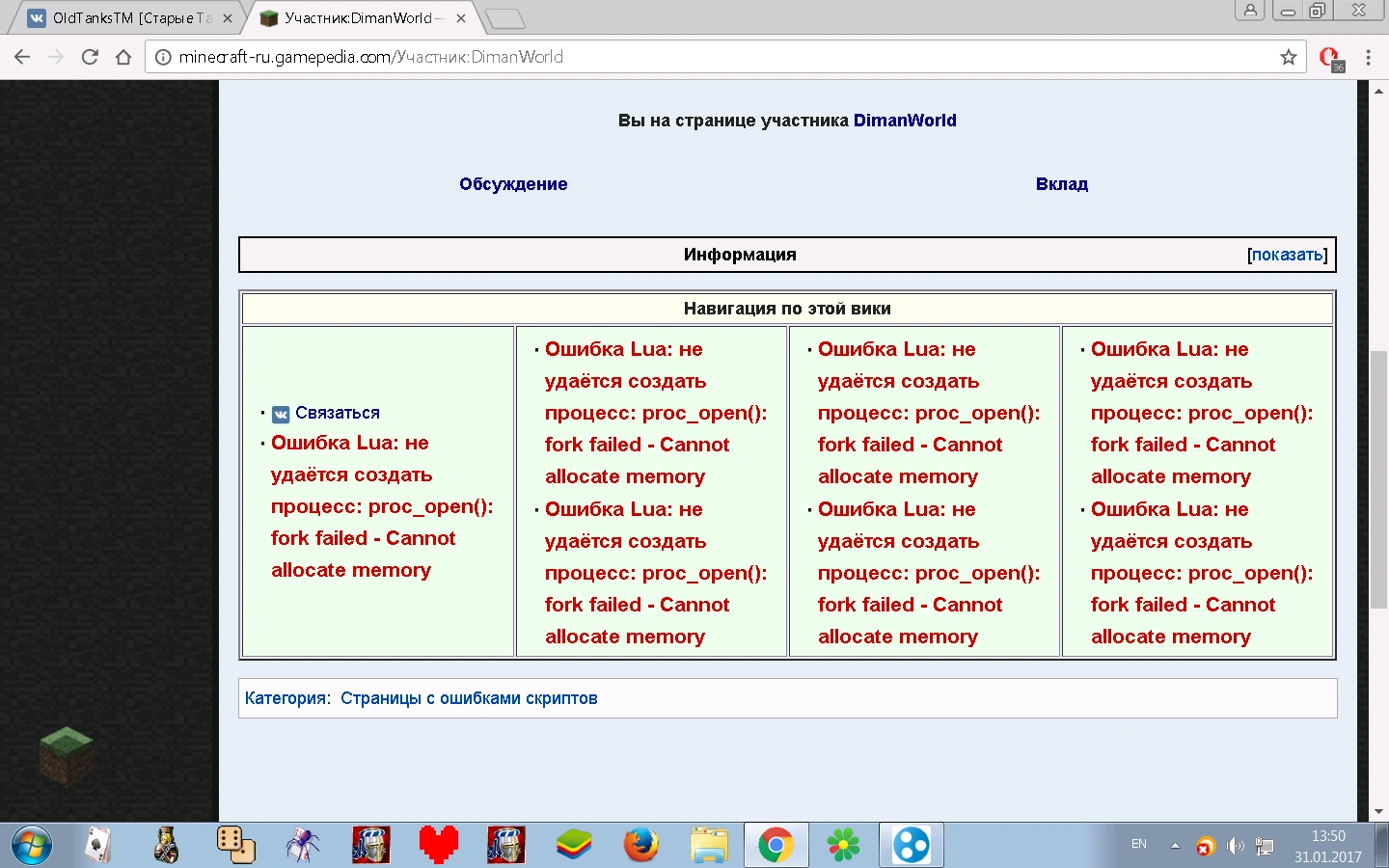1389x868 pixels.
Task: Click the browser forward arrow
Action: 56,57
